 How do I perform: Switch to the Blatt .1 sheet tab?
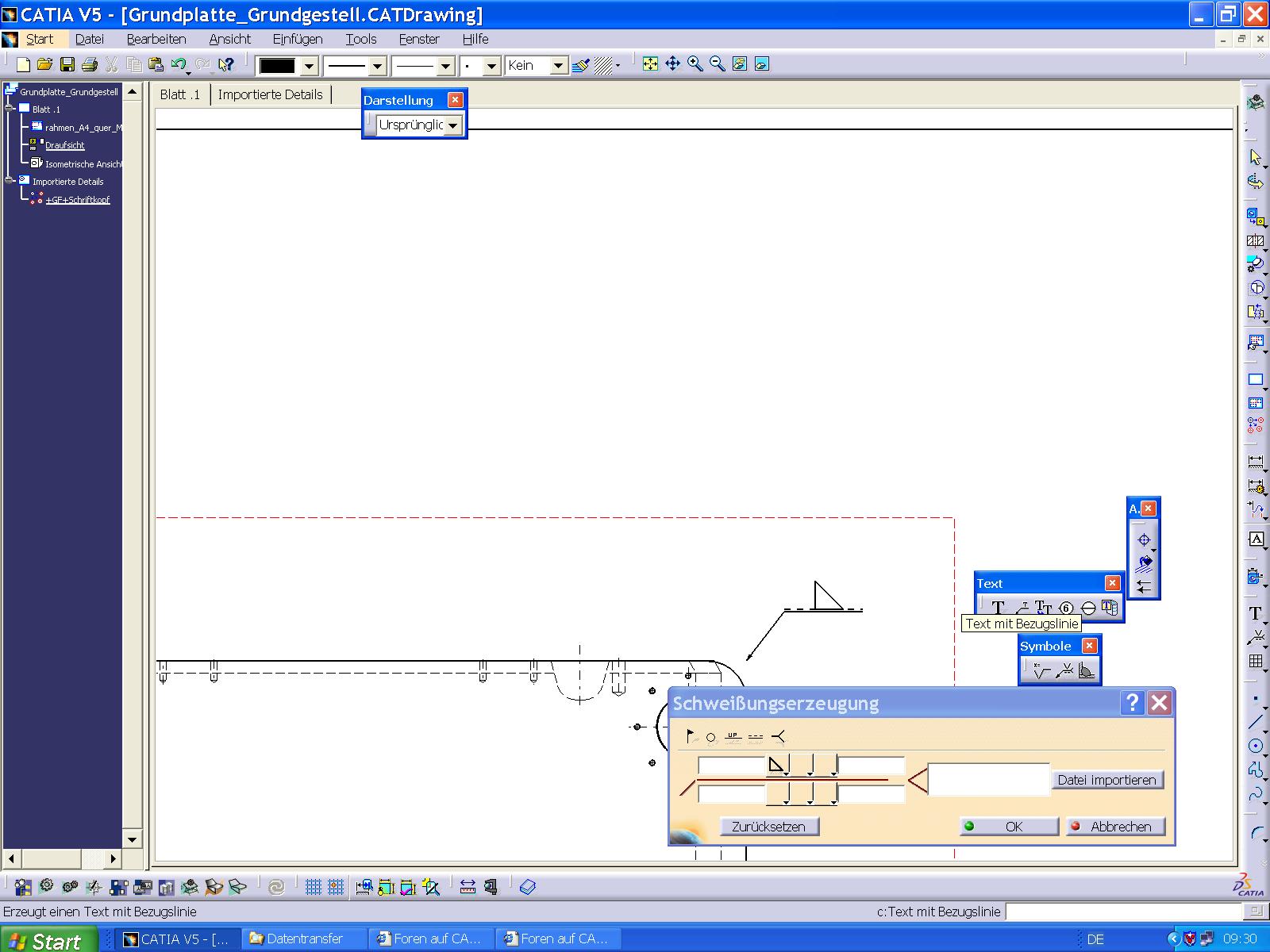click(x=180, y=94)
